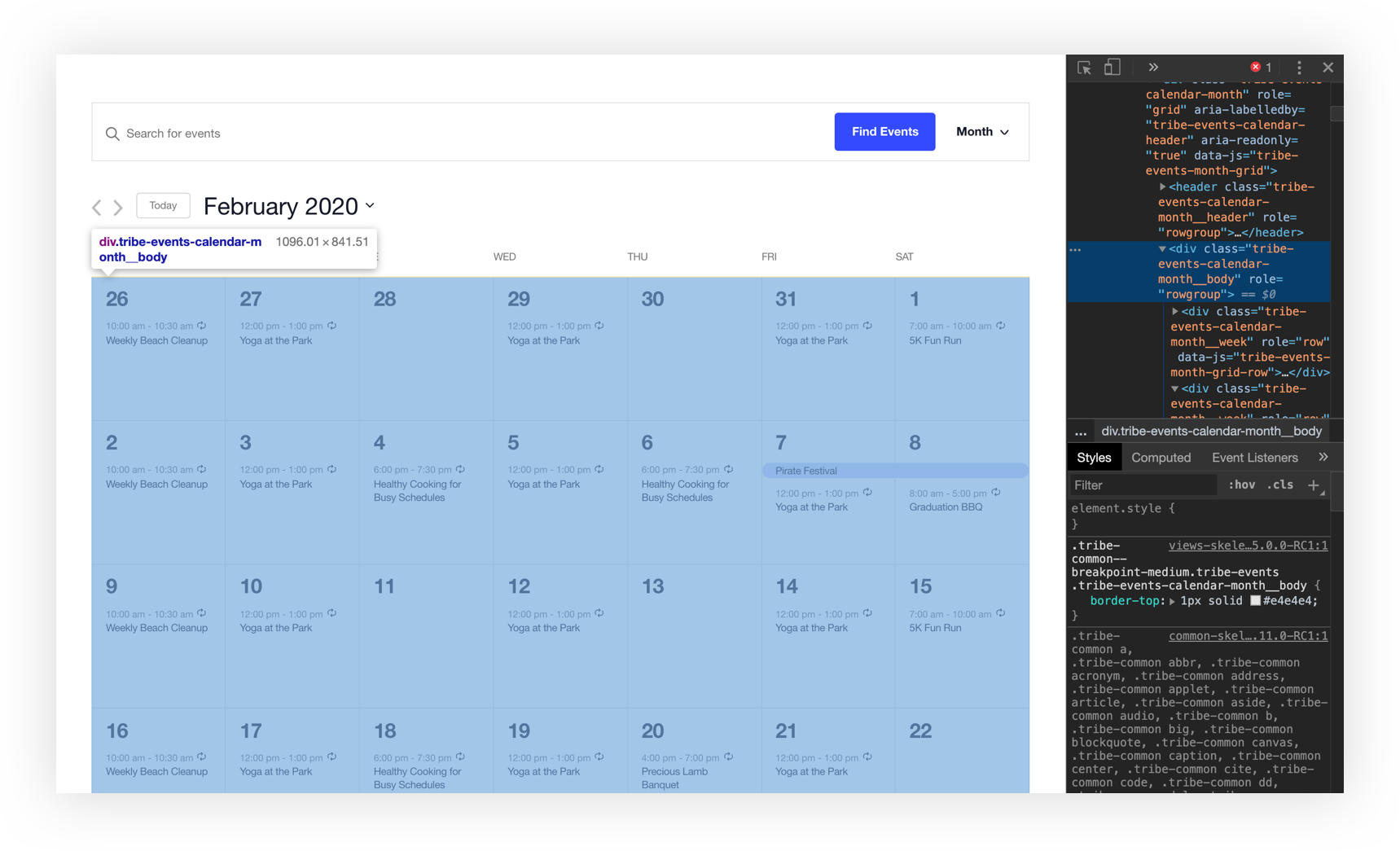Image resolution: width=1400 pixels, height=851 pixels.
Task: Toggle the device toolbar icon
Action: pyautogui.click(x=1112, y=68)
